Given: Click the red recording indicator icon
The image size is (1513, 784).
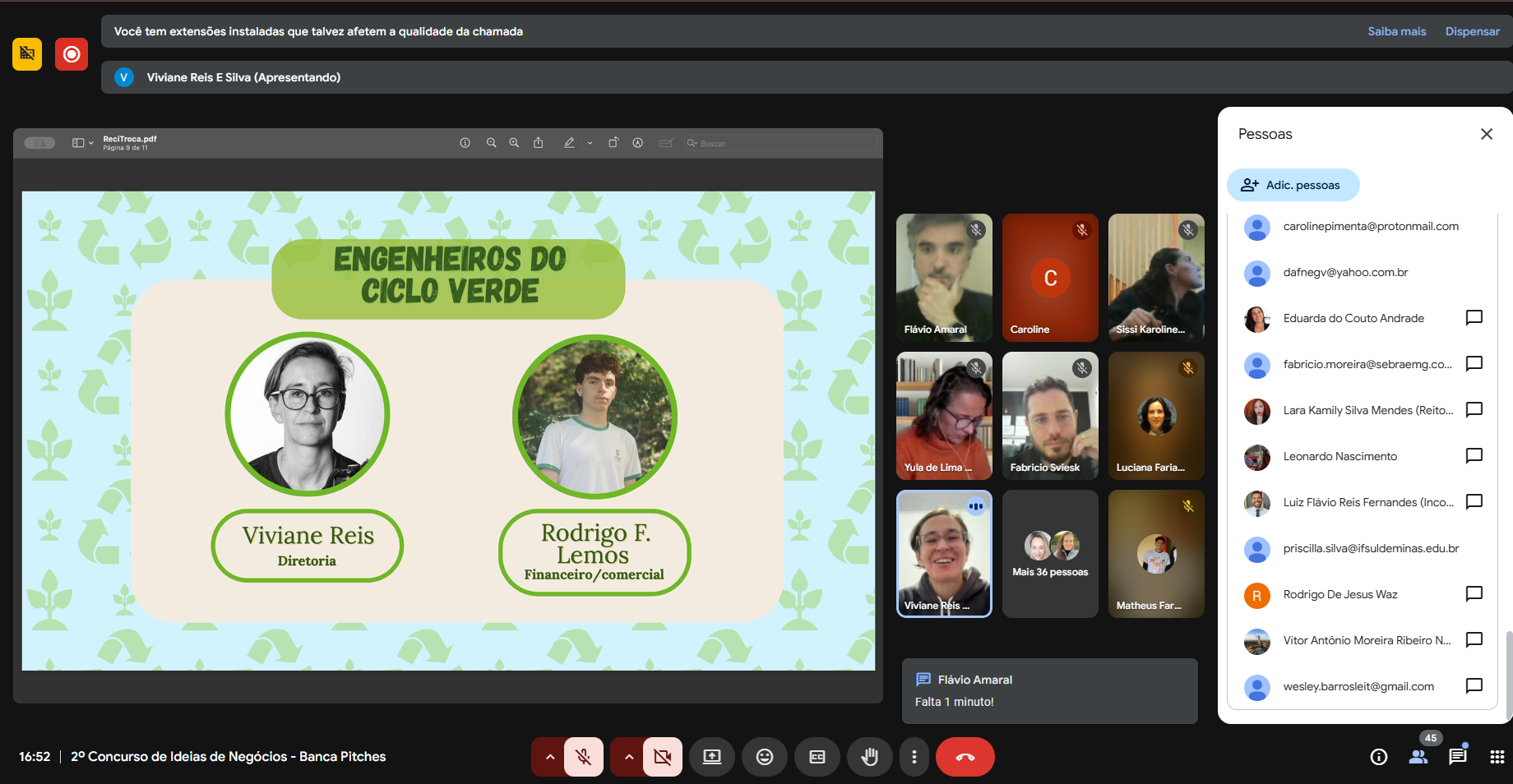Looking at the screenshot, I should pyautogui.click(x=72, y=54).
